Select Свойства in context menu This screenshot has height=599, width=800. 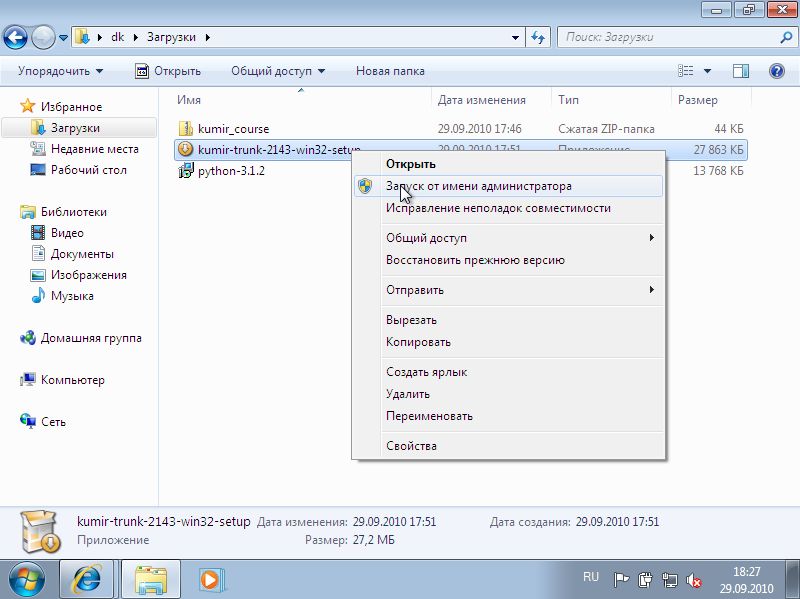(x=411, y=446)
